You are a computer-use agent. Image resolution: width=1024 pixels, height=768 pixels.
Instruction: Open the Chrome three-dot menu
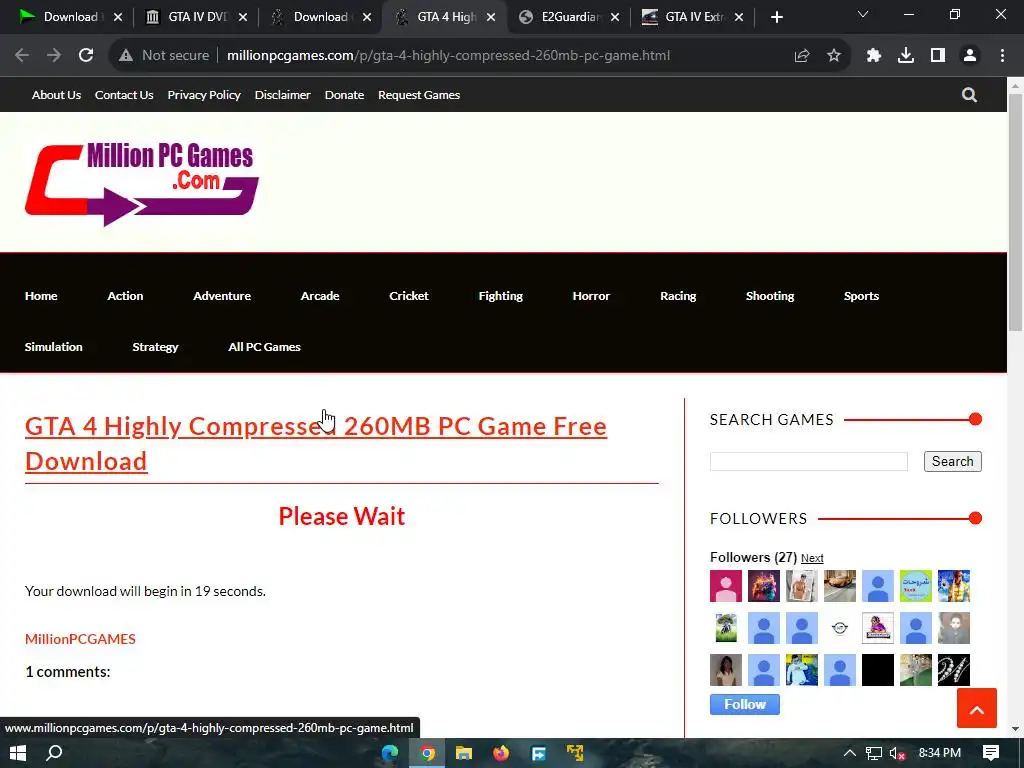click(1002, 56)
